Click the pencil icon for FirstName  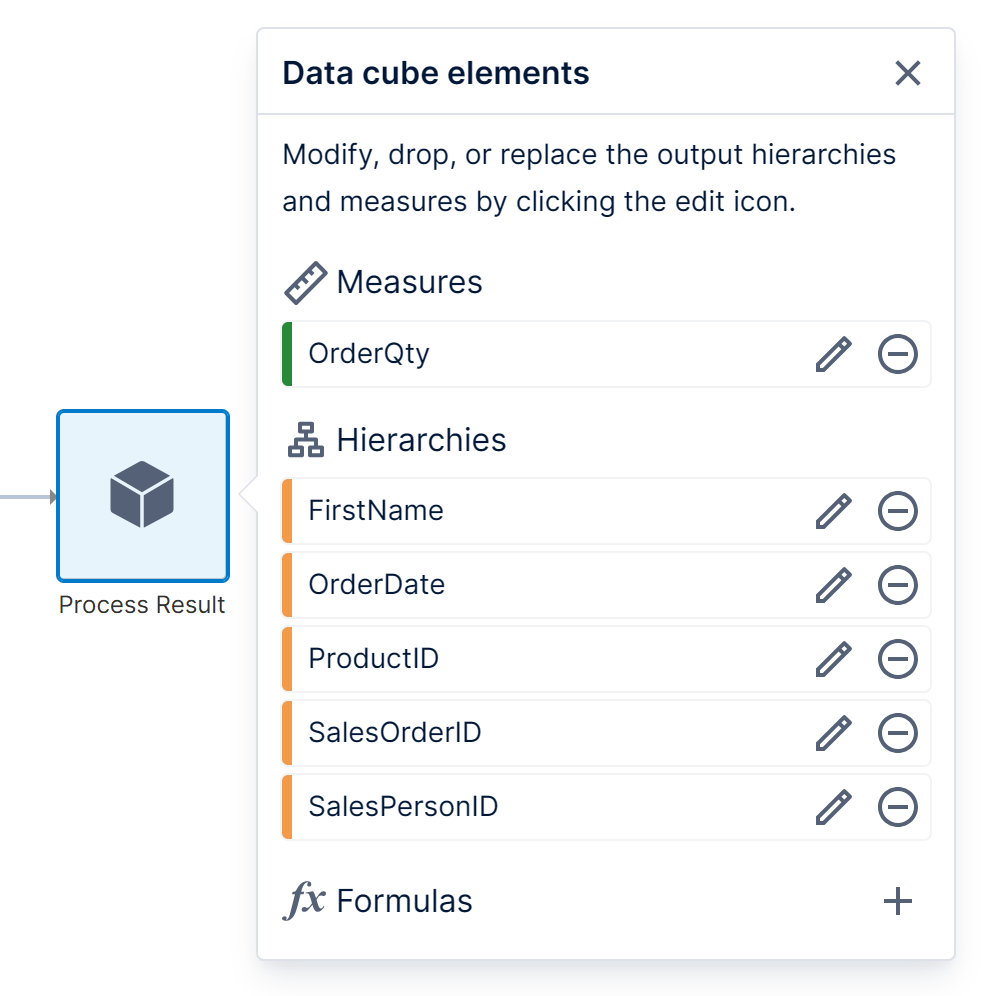tap(833, 511)
